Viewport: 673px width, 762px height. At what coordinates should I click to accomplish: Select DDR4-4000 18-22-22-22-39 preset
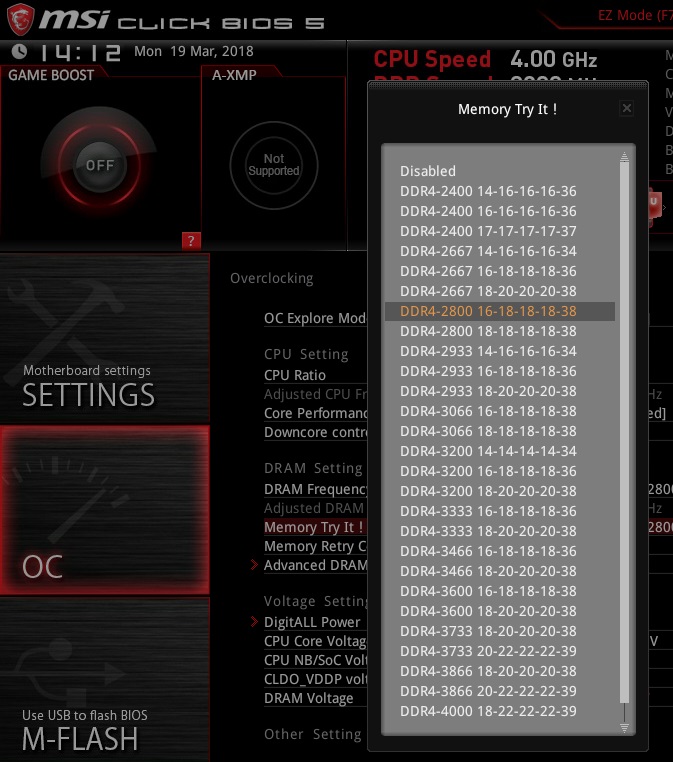pos(488,711)
